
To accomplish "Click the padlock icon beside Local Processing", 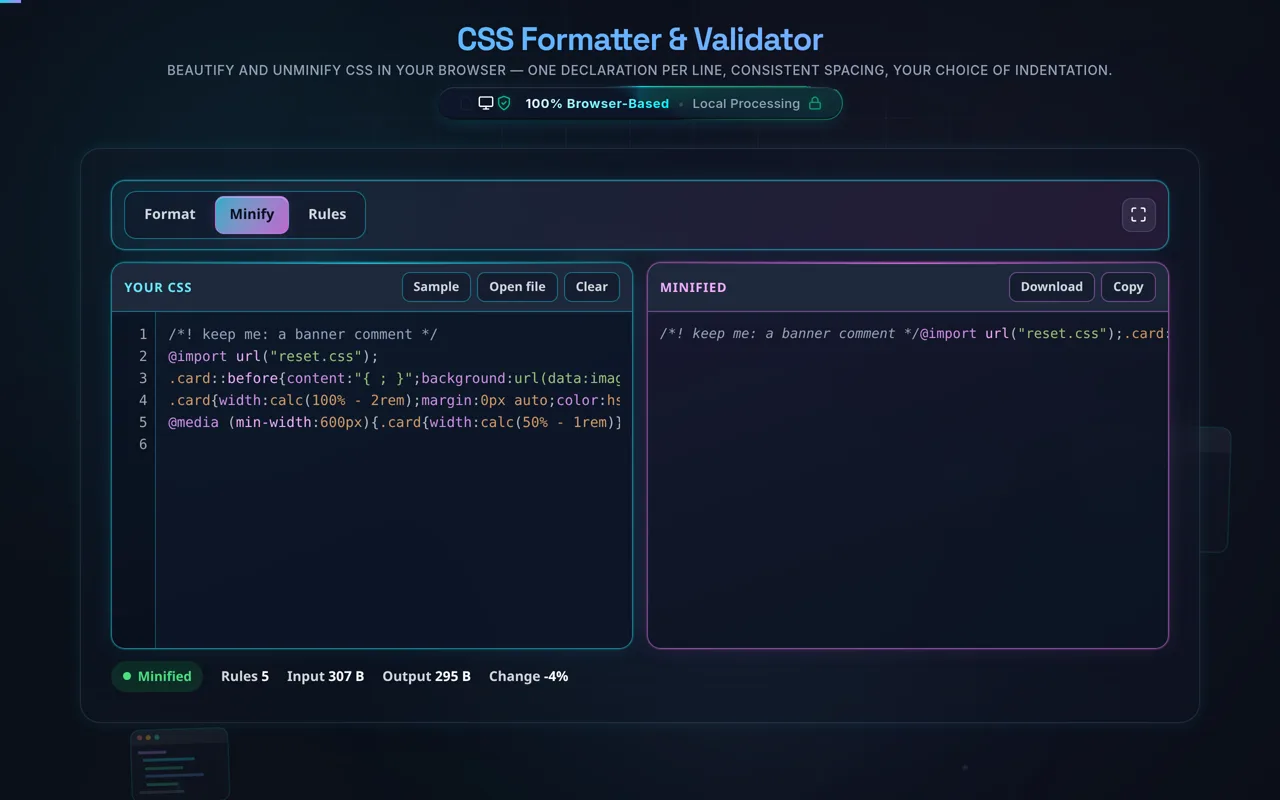I will click(815, 103).
